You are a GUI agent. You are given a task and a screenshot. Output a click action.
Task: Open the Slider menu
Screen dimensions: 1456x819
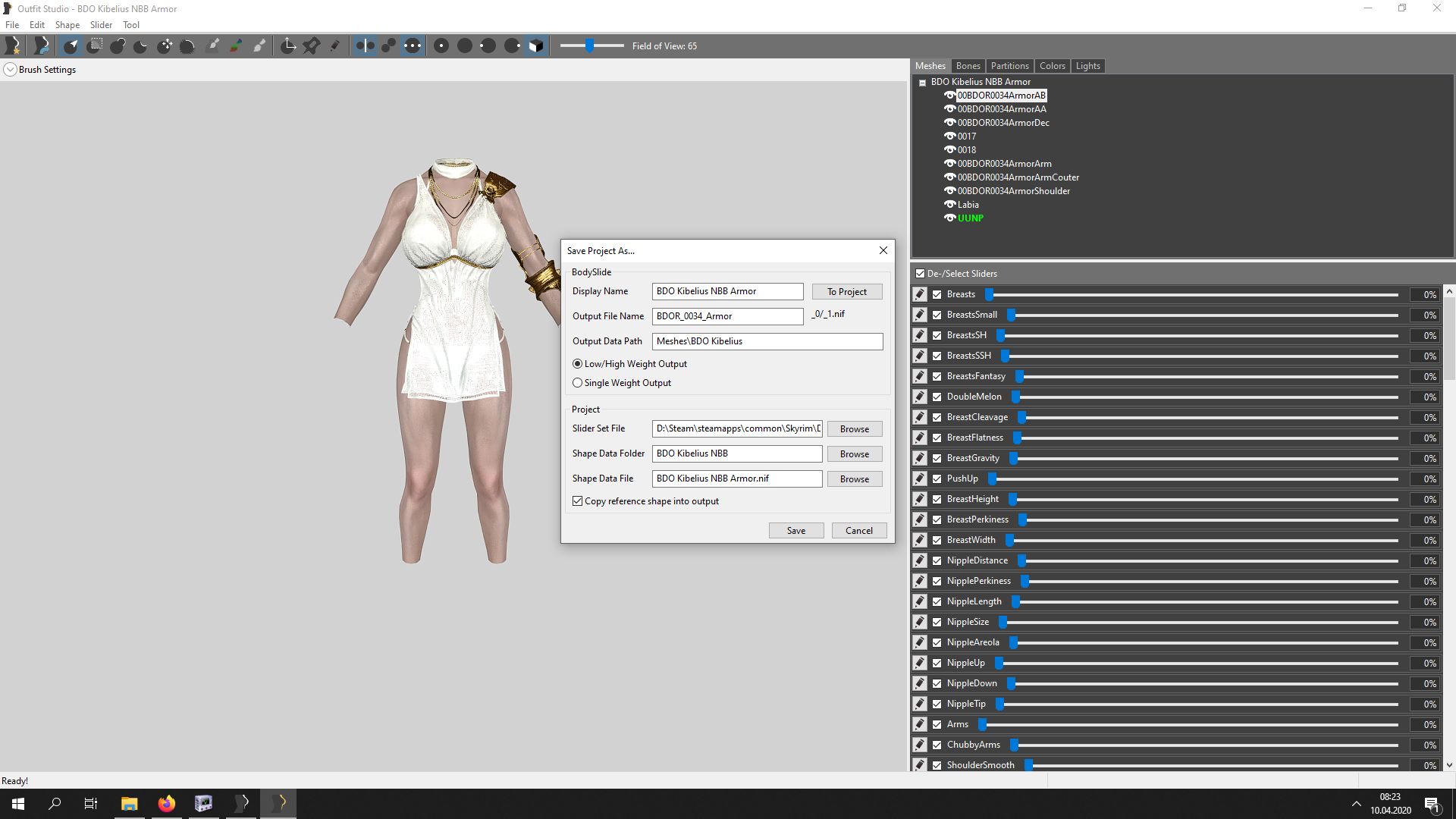(101, 25)
